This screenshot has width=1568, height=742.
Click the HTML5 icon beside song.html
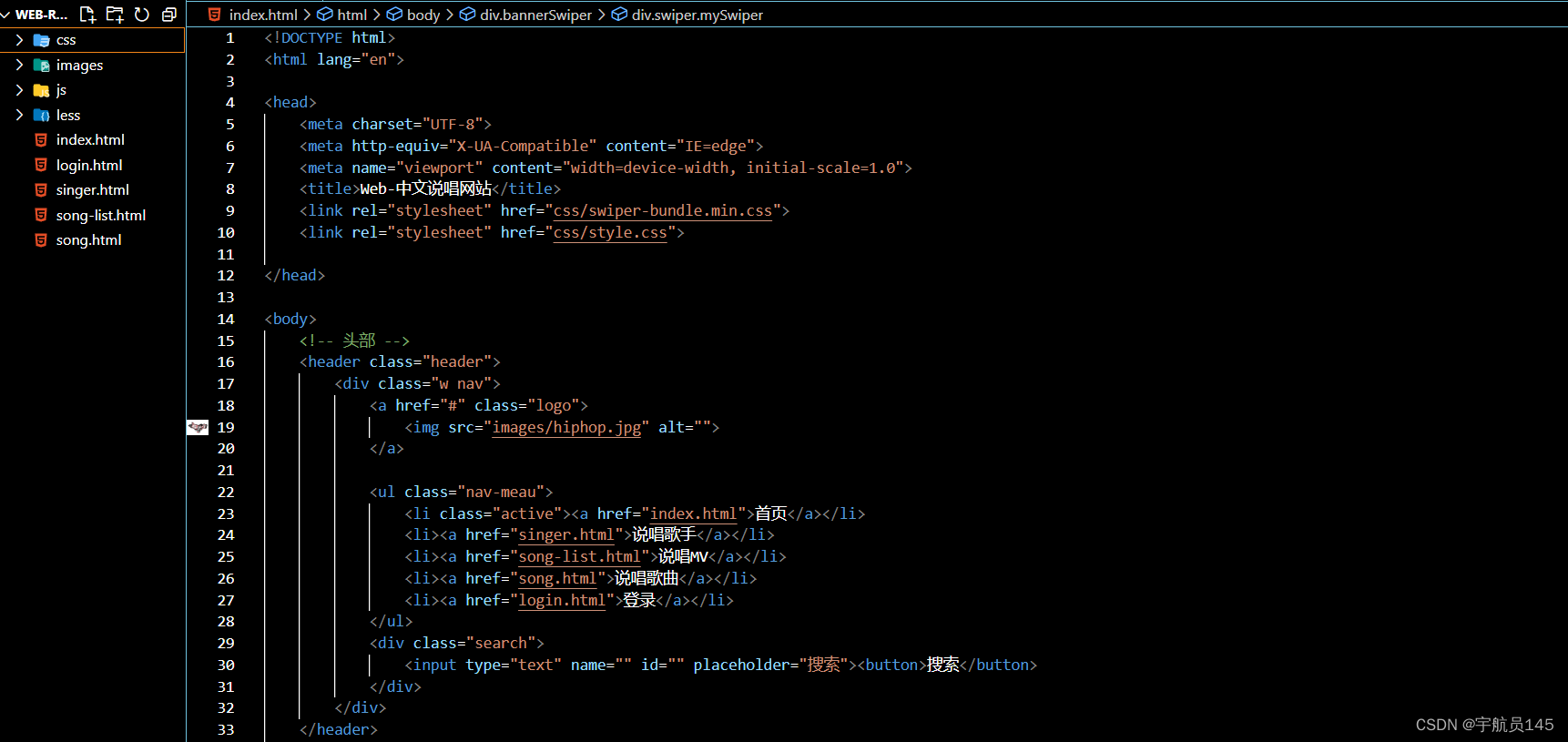41,240
